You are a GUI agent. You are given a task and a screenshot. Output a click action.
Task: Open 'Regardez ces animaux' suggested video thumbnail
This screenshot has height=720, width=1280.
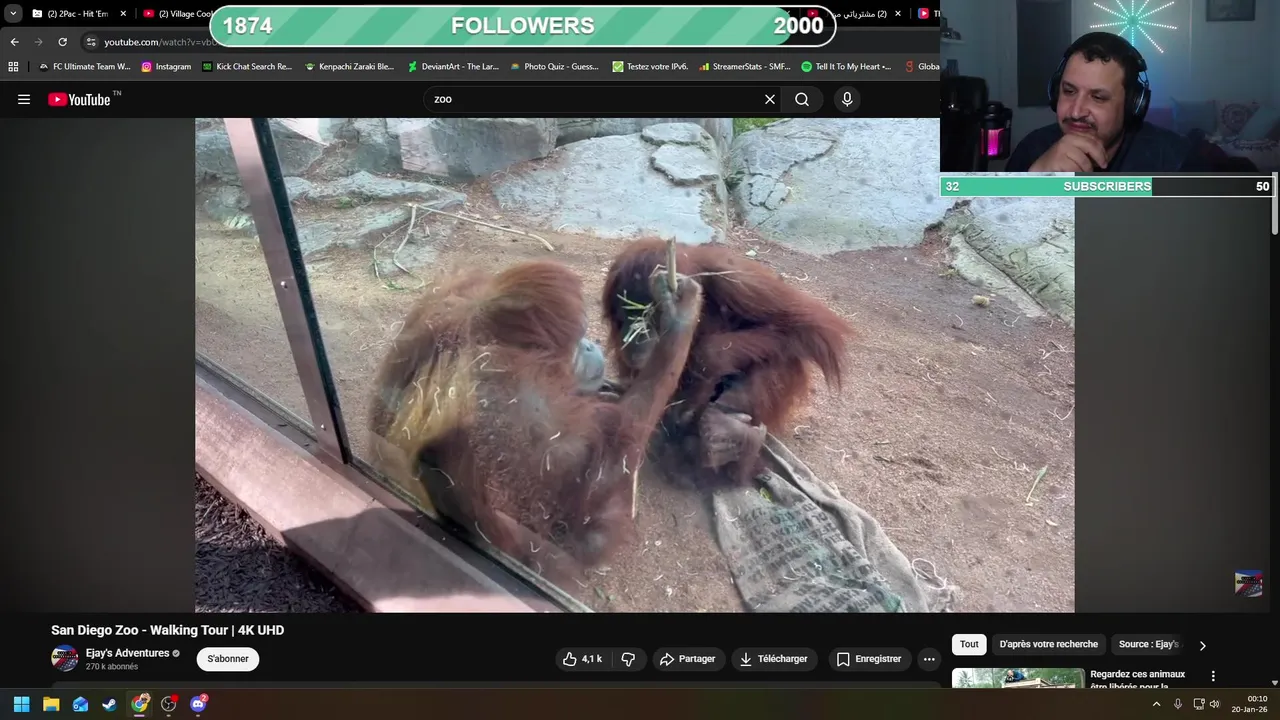tap(1018, 679)
